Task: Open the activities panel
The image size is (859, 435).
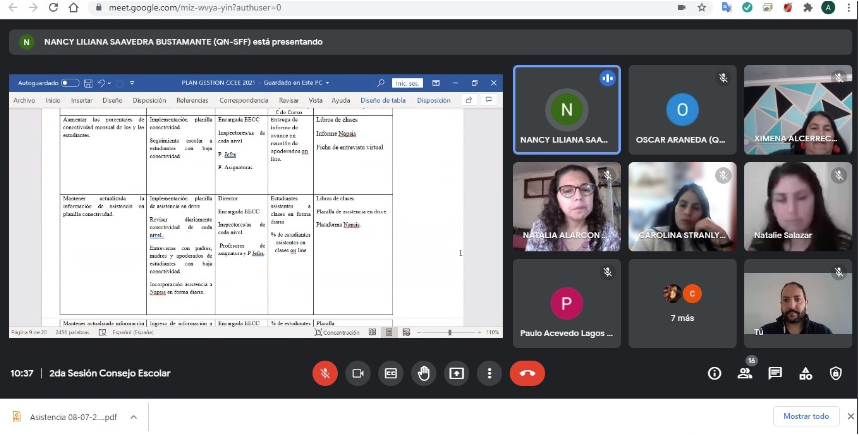Action: coord(805,373)
